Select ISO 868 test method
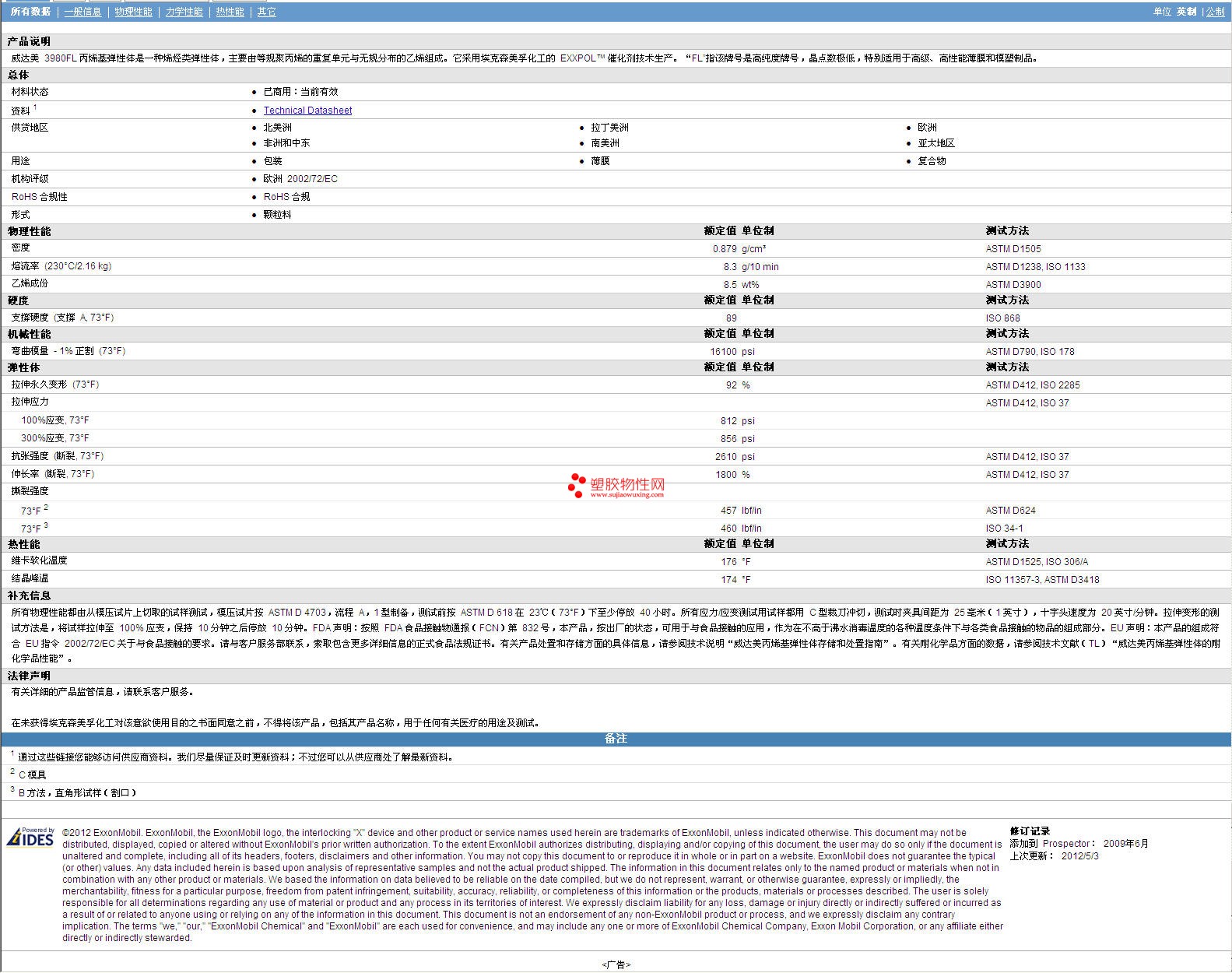This screenshot has height=973, width=1232. [x=1002, y=318]
